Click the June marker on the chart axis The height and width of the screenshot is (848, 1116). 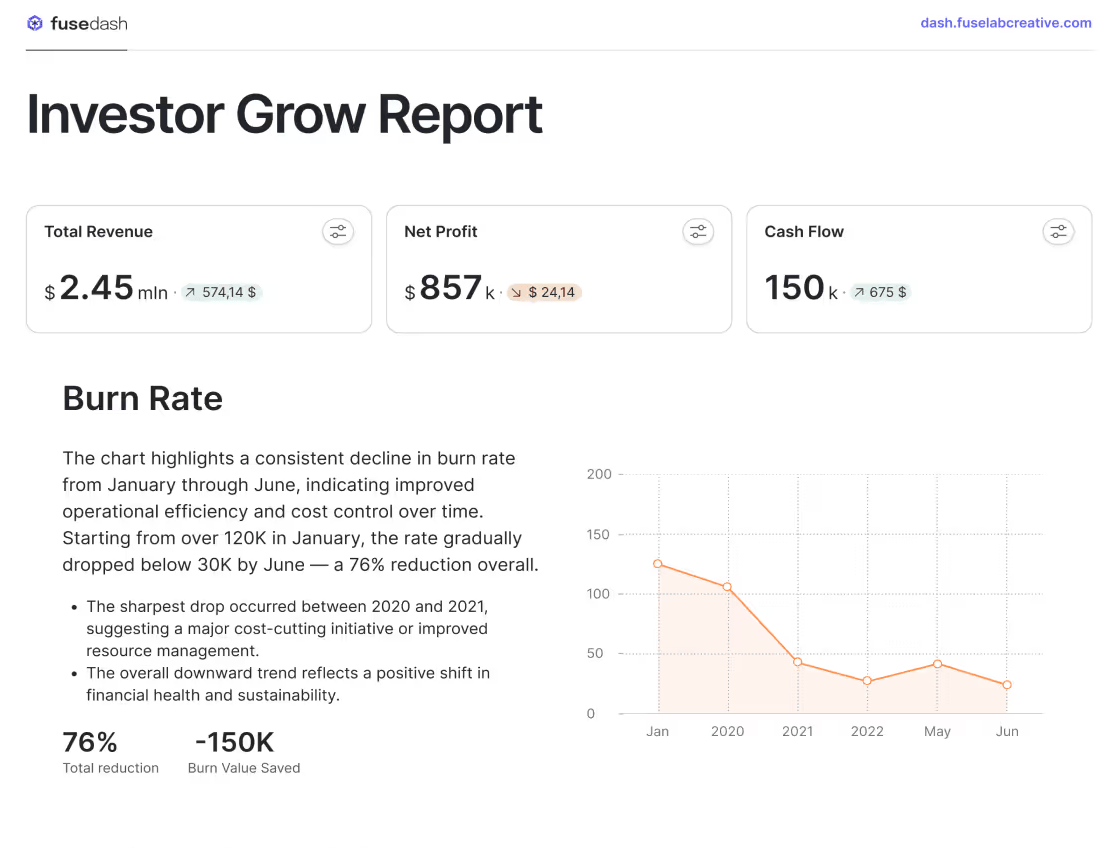[x=1007, y=731]
